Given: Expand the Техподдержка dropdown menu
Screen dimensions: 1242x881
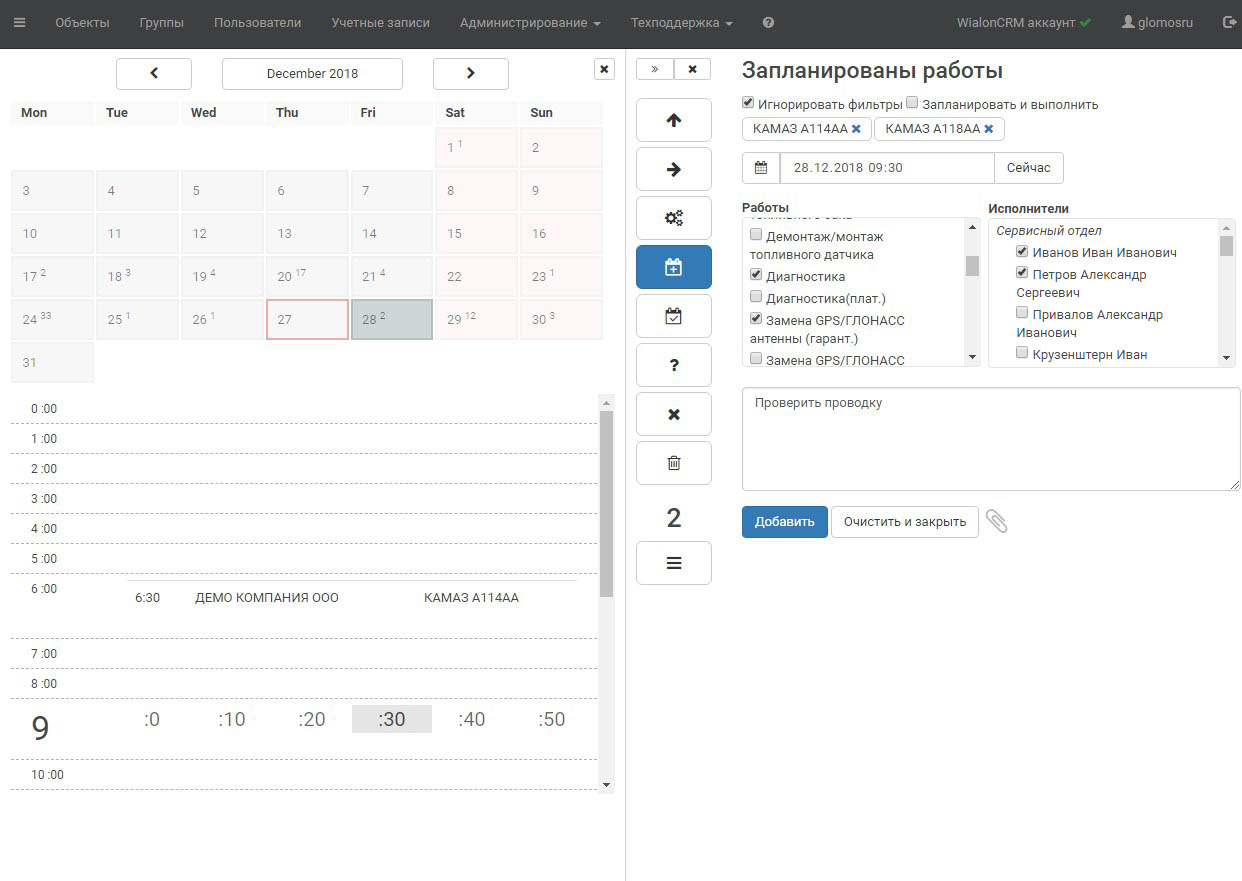Looking at the screenshot, I should tap(681, 22).
